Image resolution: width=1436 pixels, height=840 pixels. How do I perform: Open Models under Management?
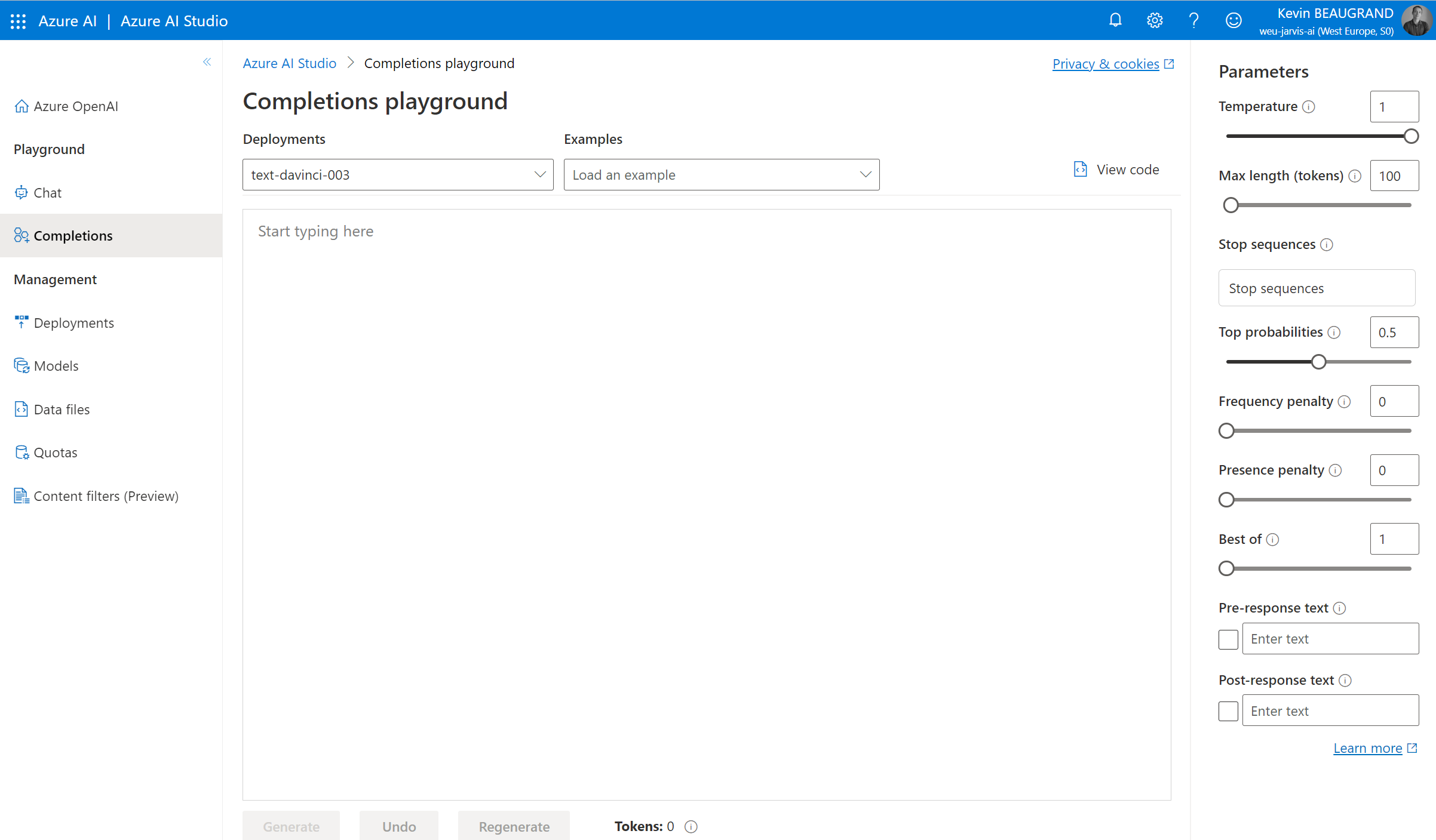[56, 365]
